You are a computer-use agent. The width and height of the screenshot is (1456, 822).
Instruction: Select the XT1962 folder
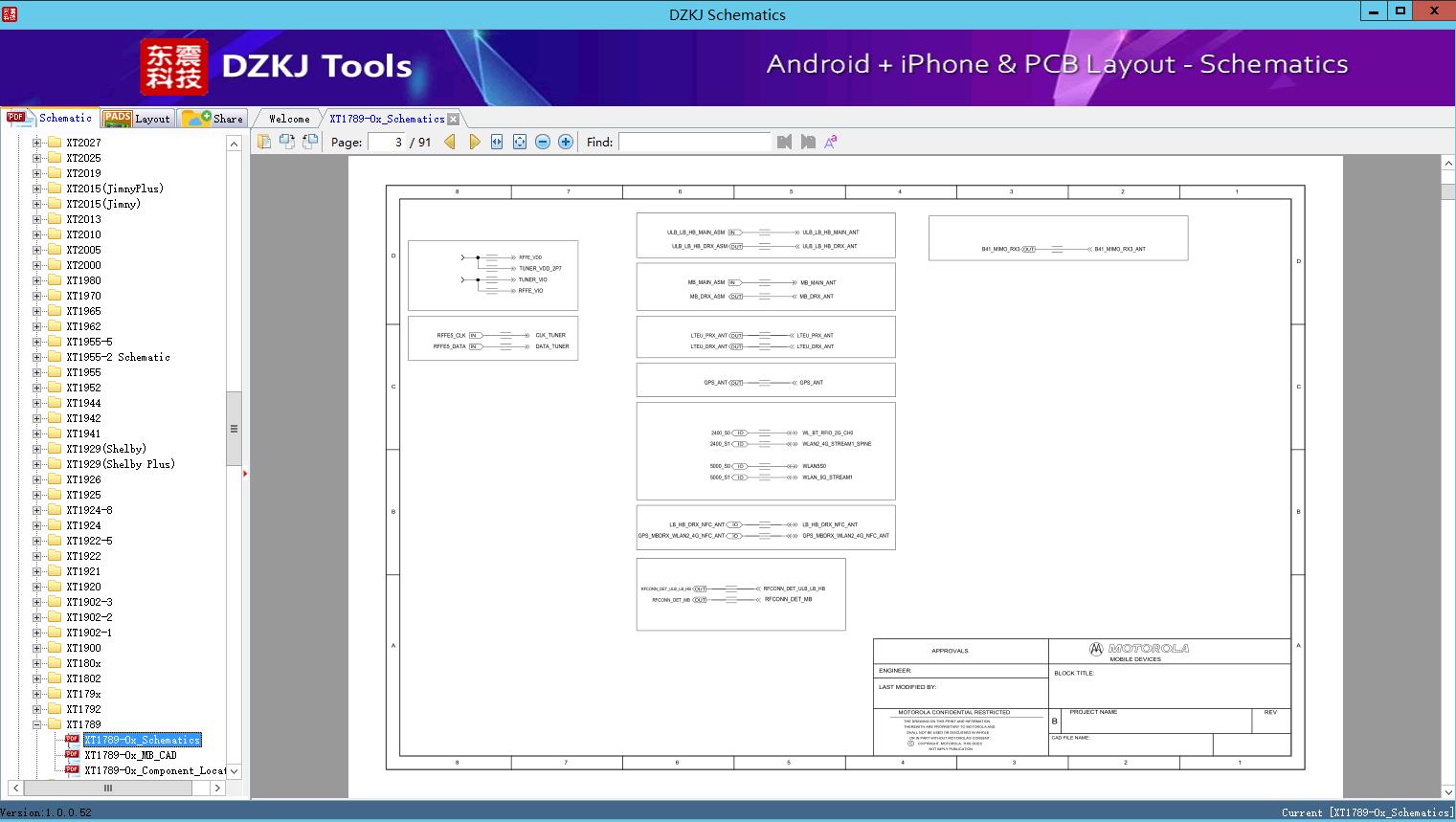[x=83, y=326]
